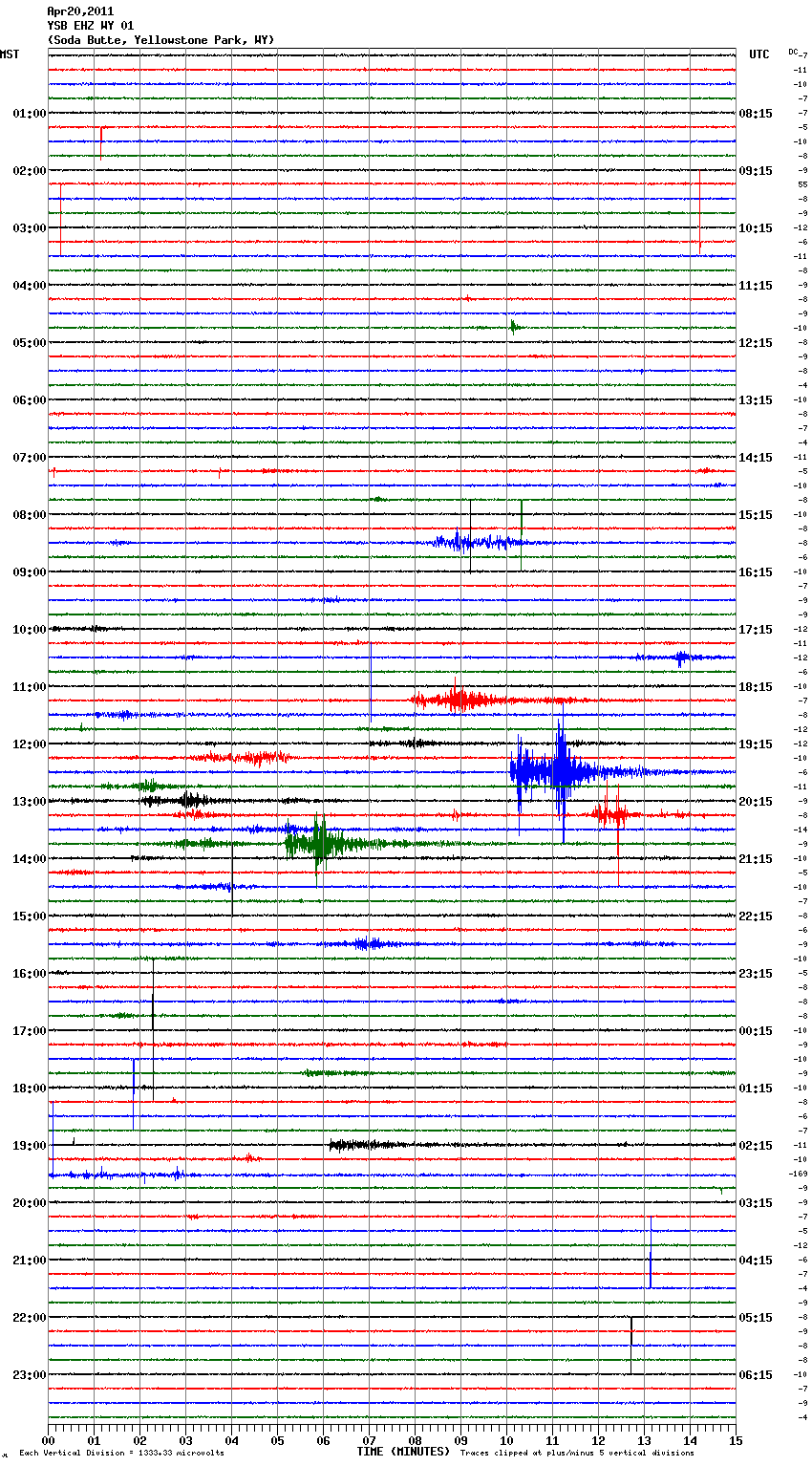Click the small green event above 05:00 MST
This screenshot has height=1466, width=812.
[513, 328]
